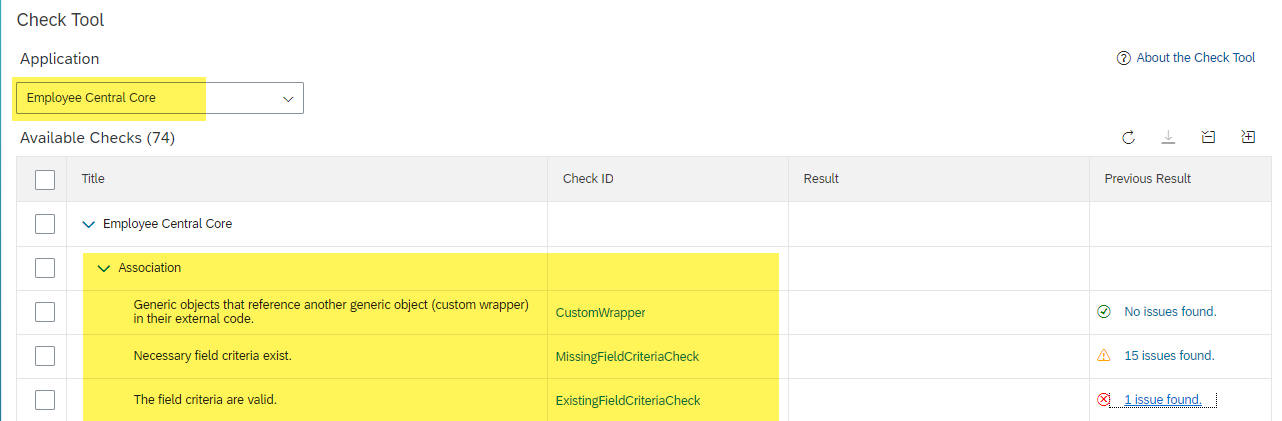
Task: Open the Application dropdown
Action: click(x=160, y=98)
